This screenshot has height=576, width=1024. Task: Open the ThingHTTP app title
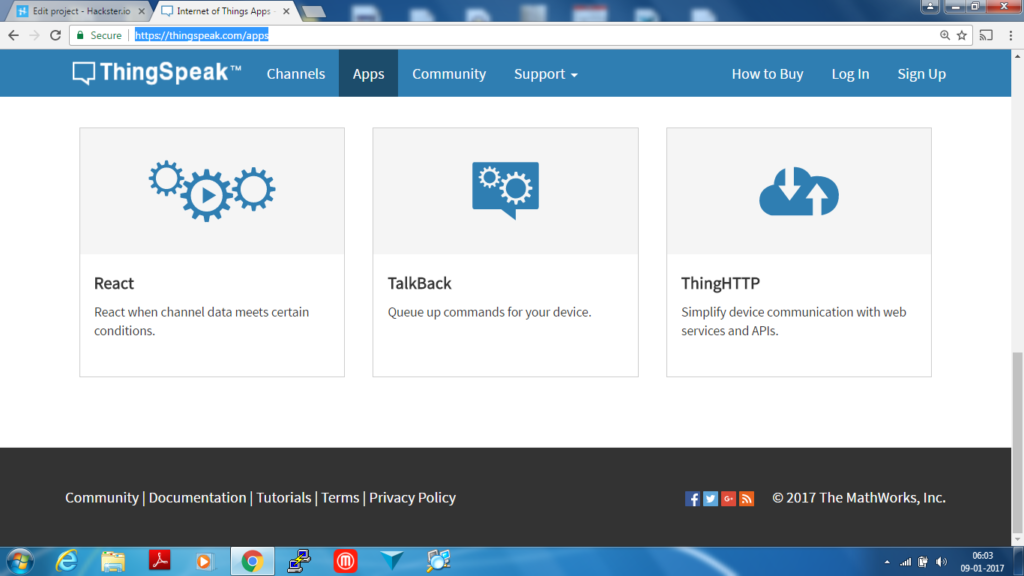[720, 283]
